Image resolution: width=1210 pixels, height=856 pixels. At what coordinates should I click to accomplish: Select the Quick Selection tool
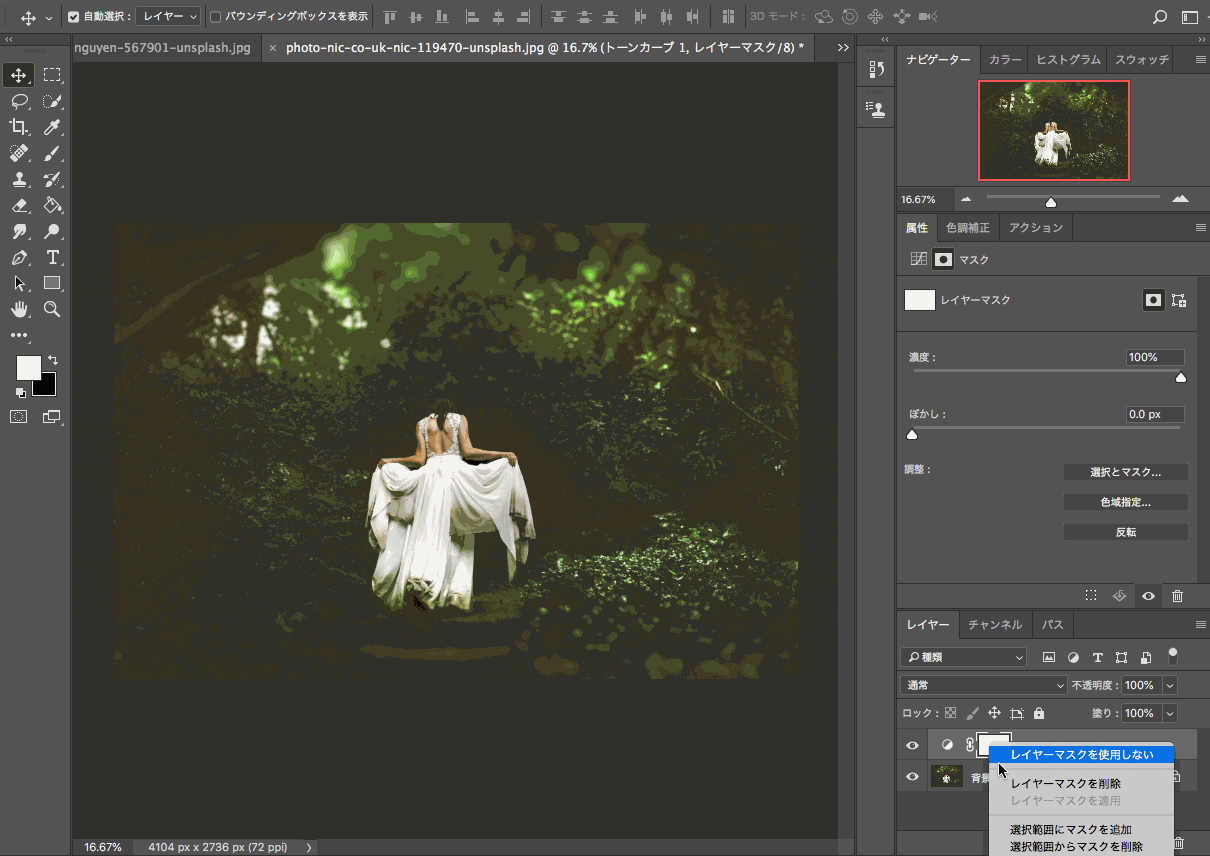(x=52, y=101)
